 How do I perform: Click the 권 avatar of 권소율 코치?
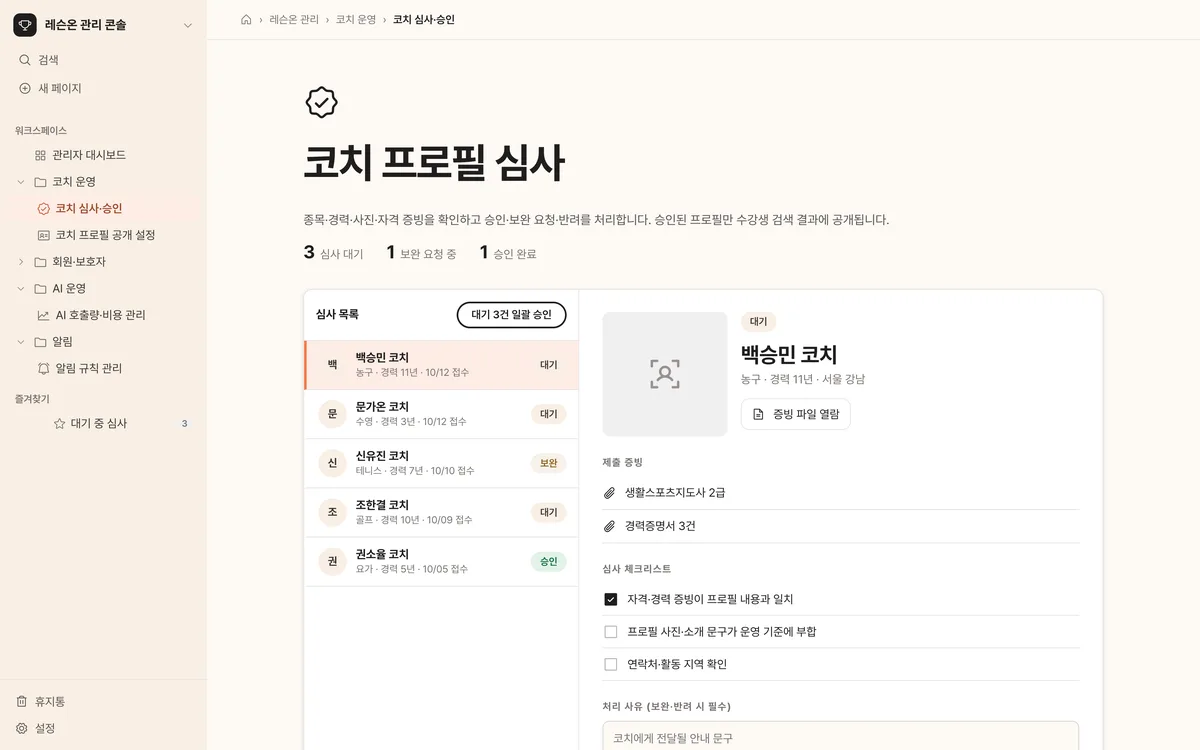click(x=332, y=561)
